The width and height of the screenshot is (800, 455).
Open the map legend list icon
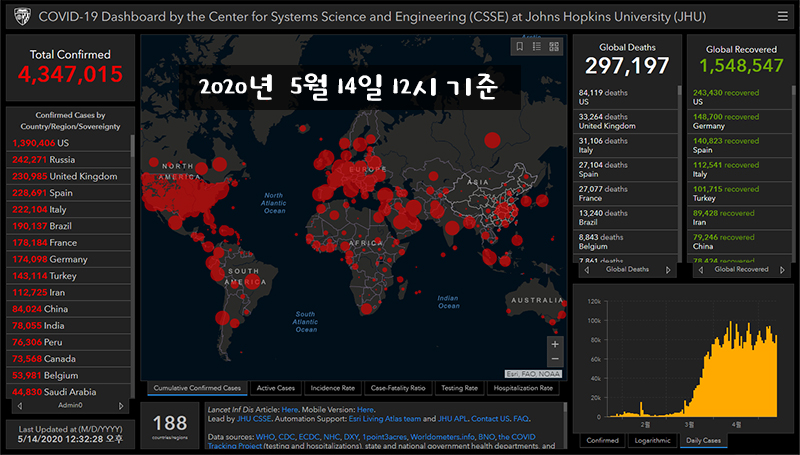click(537, 46)
